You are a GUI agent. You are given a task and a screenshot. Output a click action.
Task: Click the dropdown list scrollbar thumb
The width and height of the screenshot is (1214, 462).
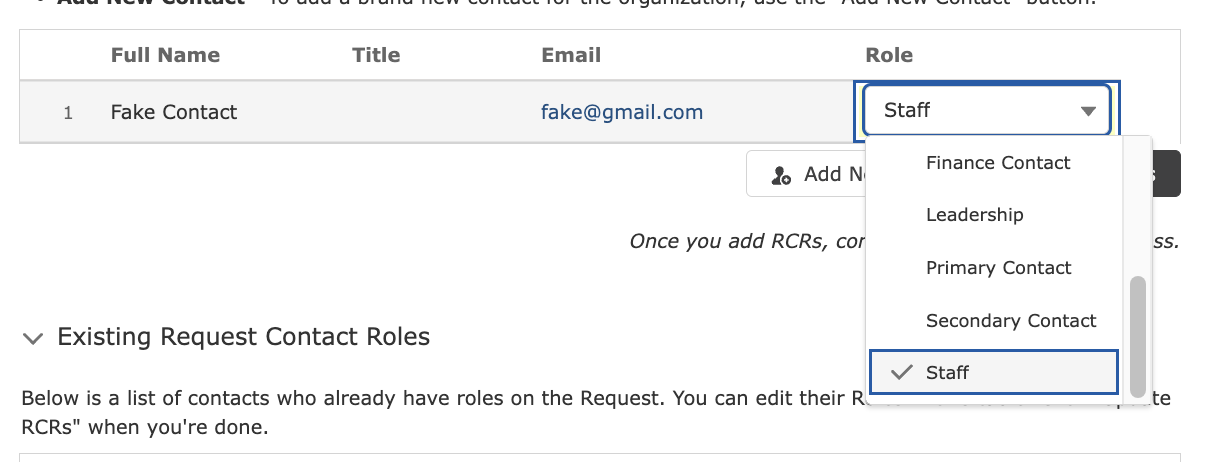click(1137, 337)
